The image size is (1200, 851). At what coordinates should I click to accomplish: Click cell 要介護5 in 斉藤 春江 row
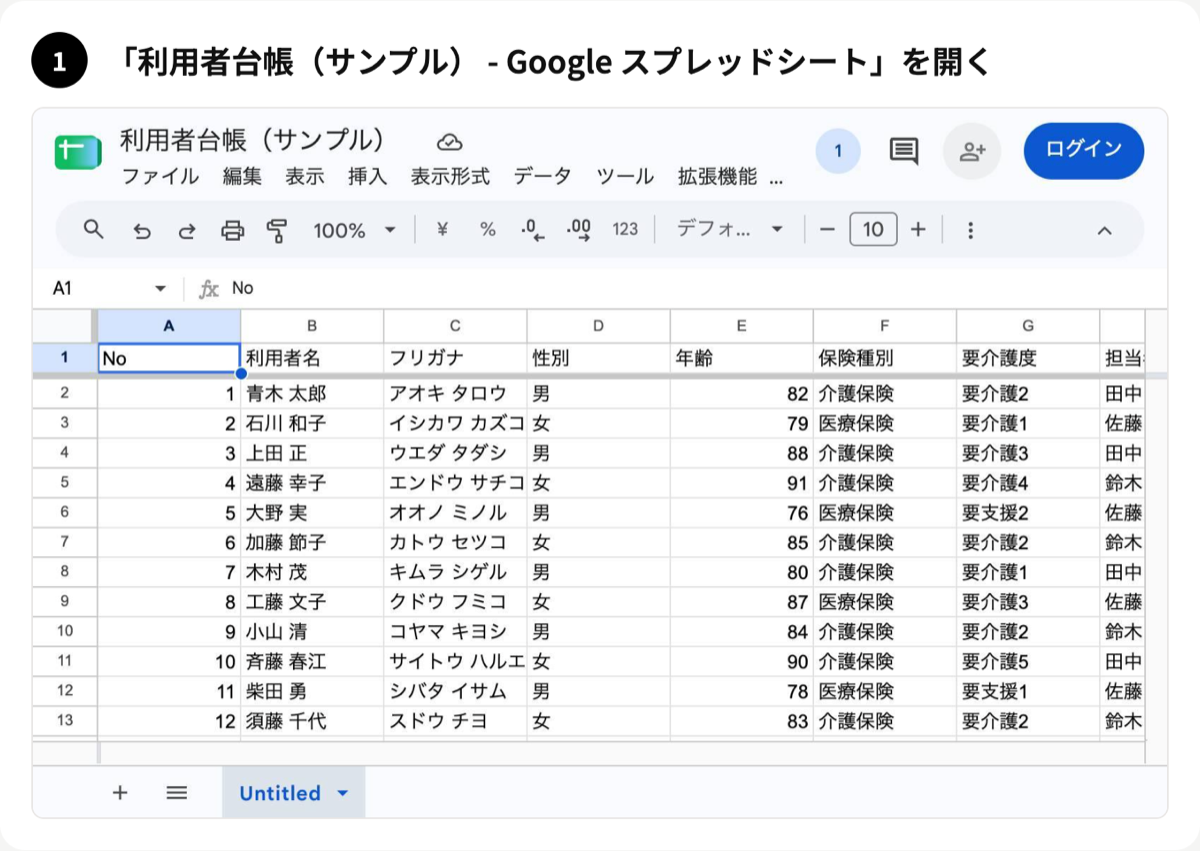pyautogui.click(x=1027, y=662)
